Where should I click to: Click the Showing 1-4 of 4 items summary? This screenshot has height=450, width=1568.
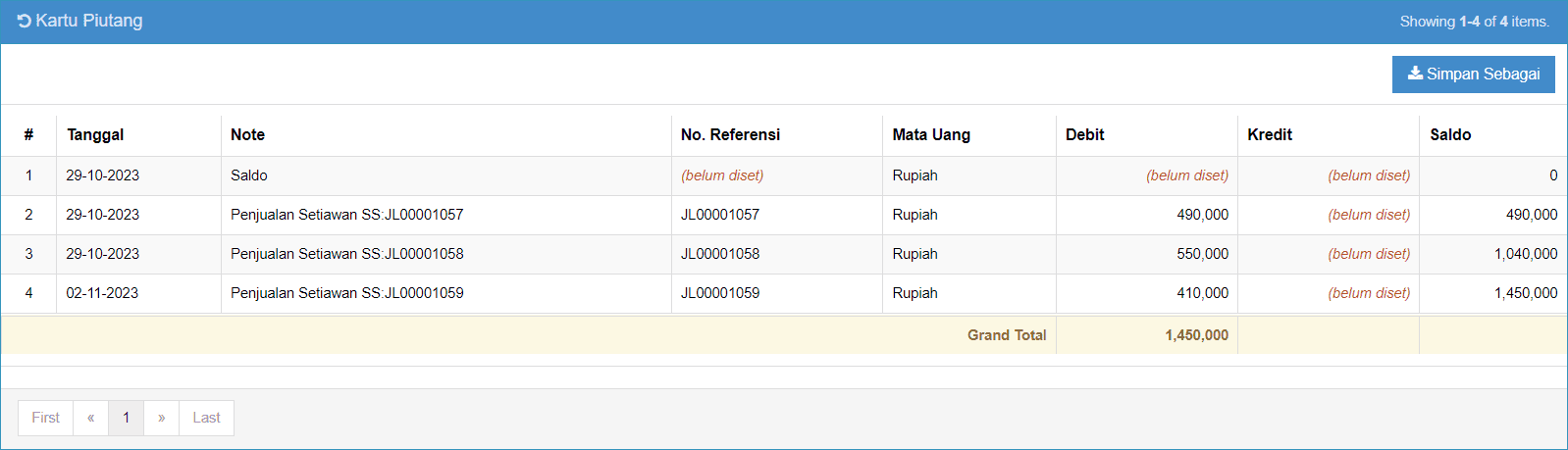(x=1475, y=22)
